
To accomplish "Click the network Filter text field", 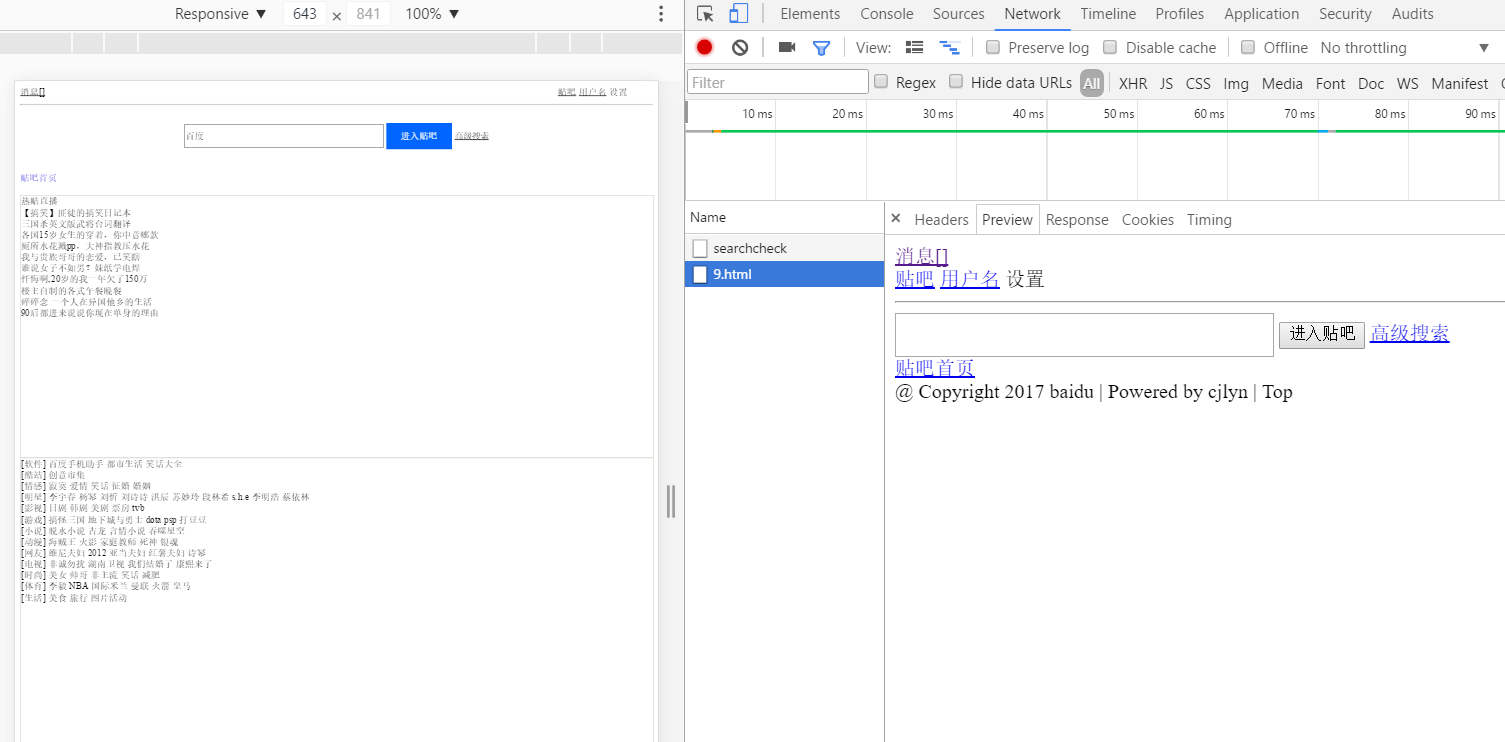I will [x=777, y=82].
